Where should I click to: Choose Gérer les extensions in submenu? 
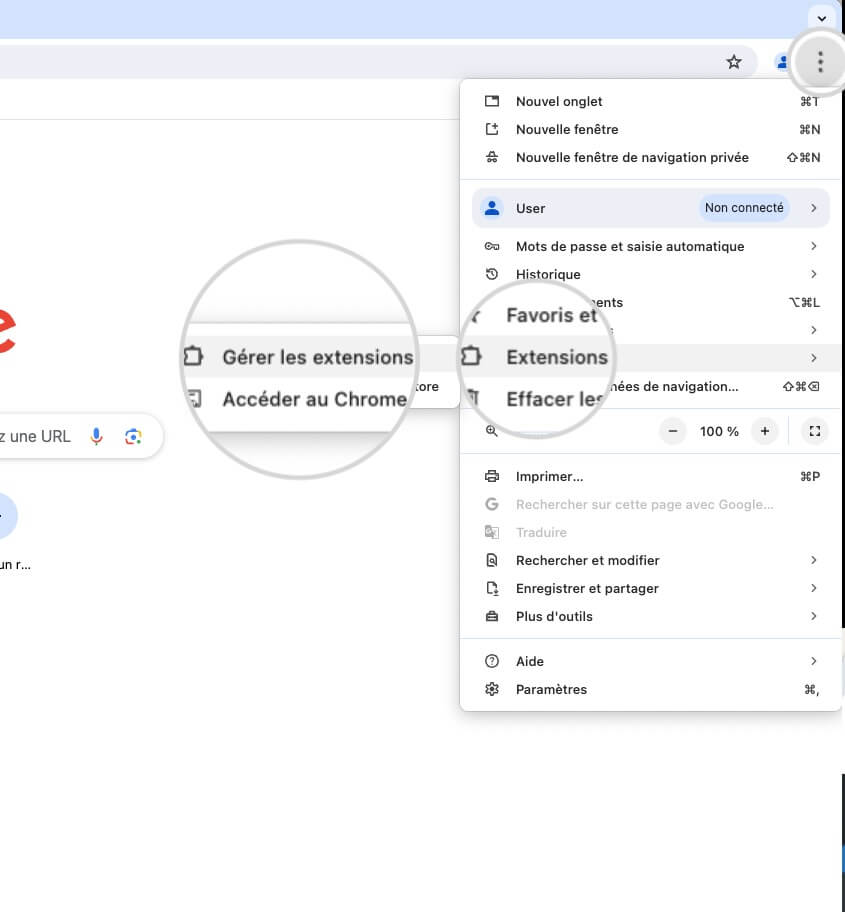coord(319,357)
